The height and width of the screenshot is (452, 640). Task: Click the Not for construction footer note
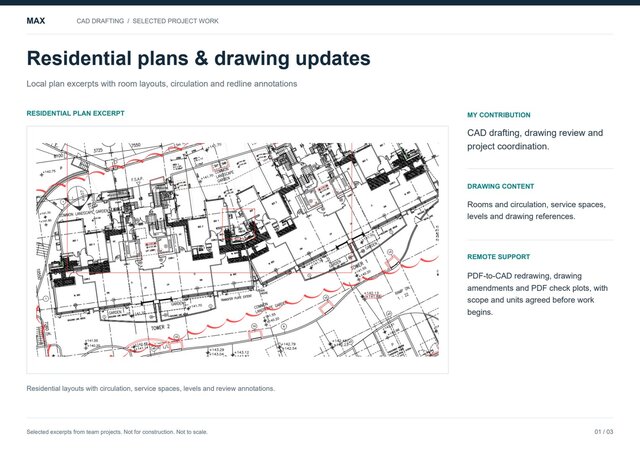pos(117,432)
